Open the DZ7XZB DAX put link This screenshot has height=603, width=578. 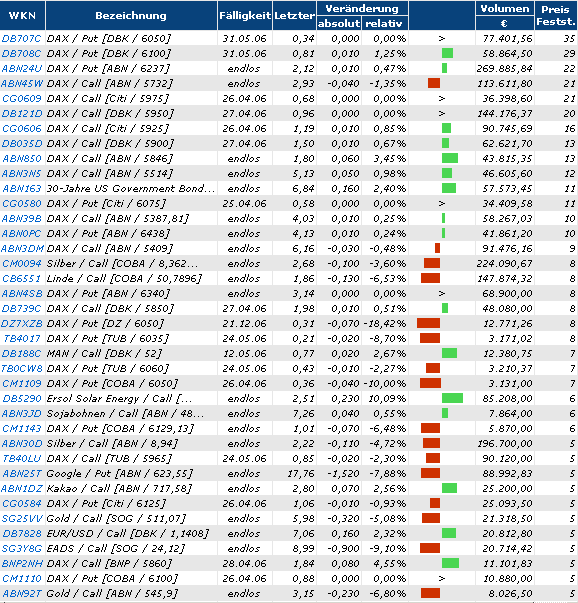coord(22,323)
